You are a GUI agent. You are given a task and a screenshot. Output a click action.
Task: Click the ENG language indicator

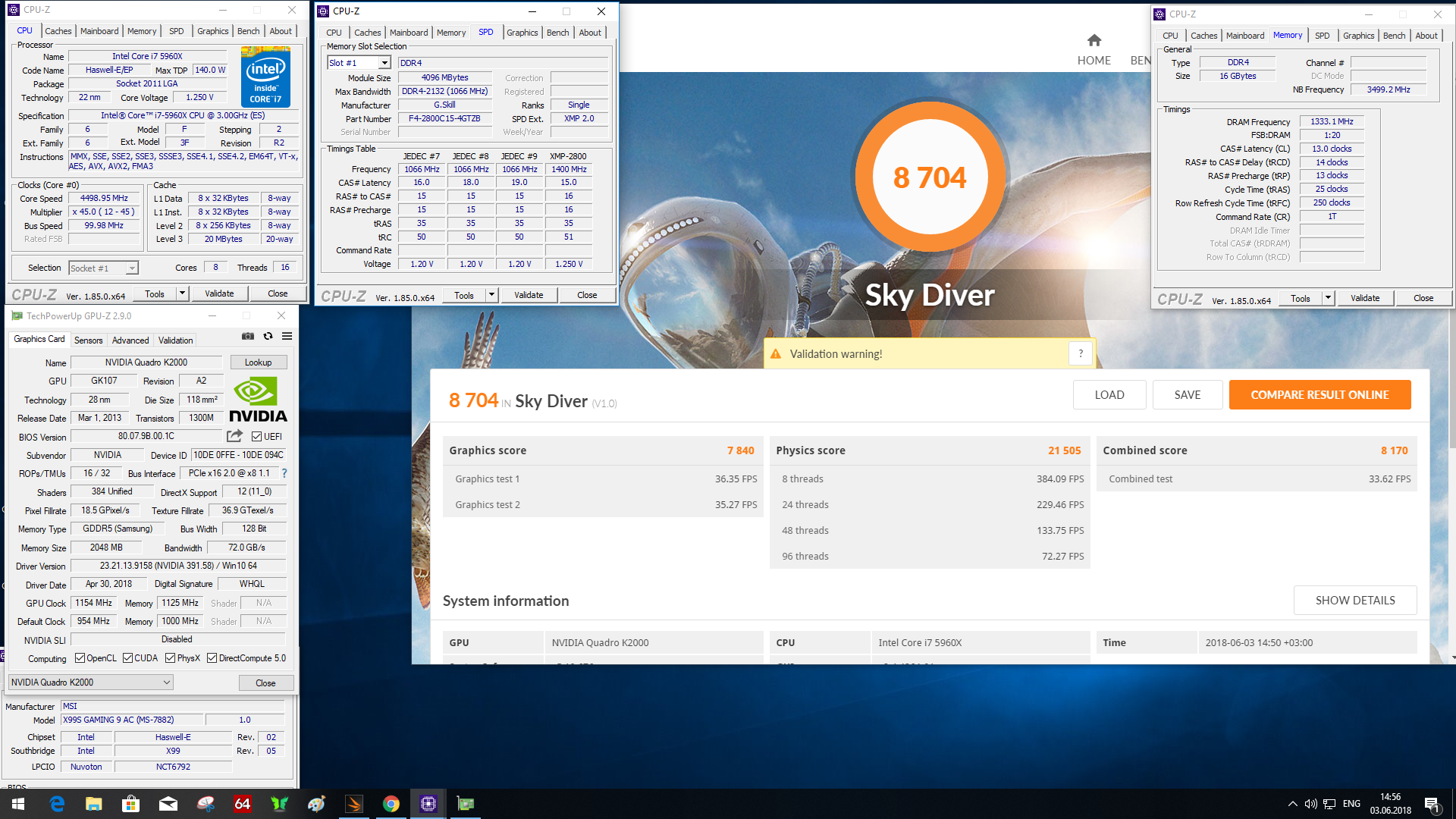[1351, 804]
